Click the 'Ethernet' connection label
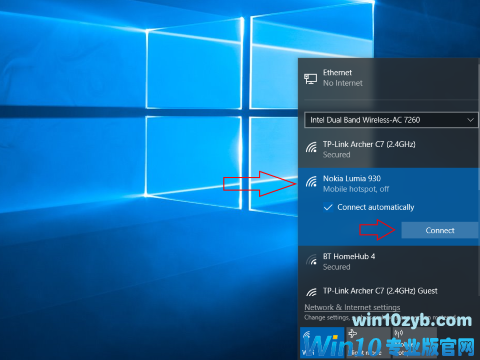The height and width of the screenshot is (360, 480). [337, 72]
